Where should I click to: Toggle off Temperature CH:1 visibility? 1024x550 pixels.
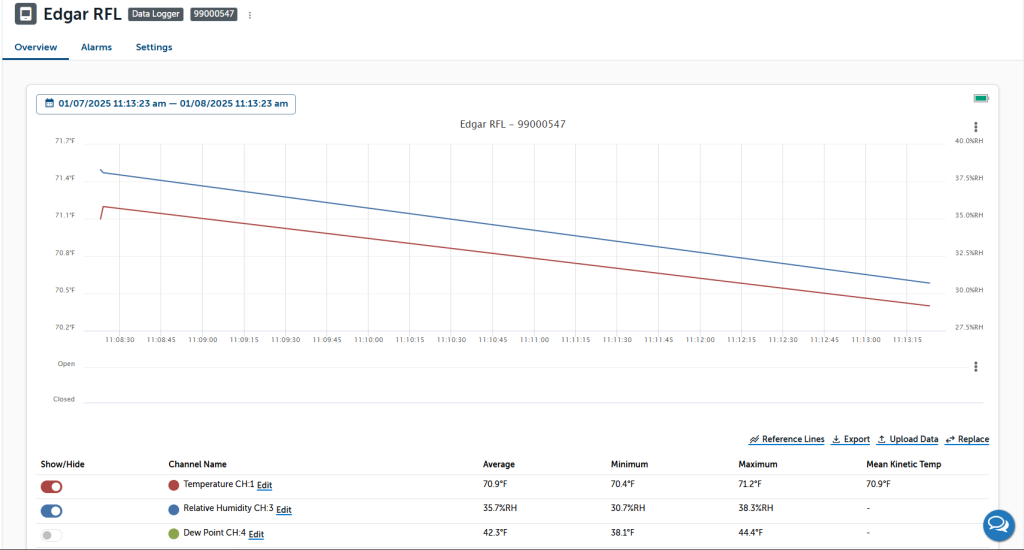click(x=51, y=486)
